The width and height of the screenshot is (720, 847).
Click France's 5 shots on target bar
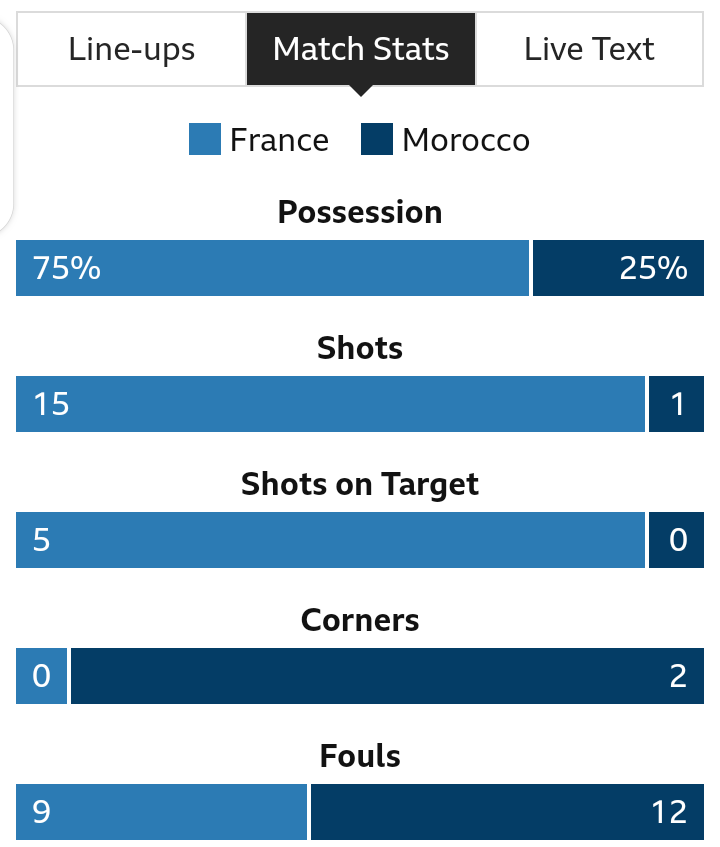(x=331, y=540)
